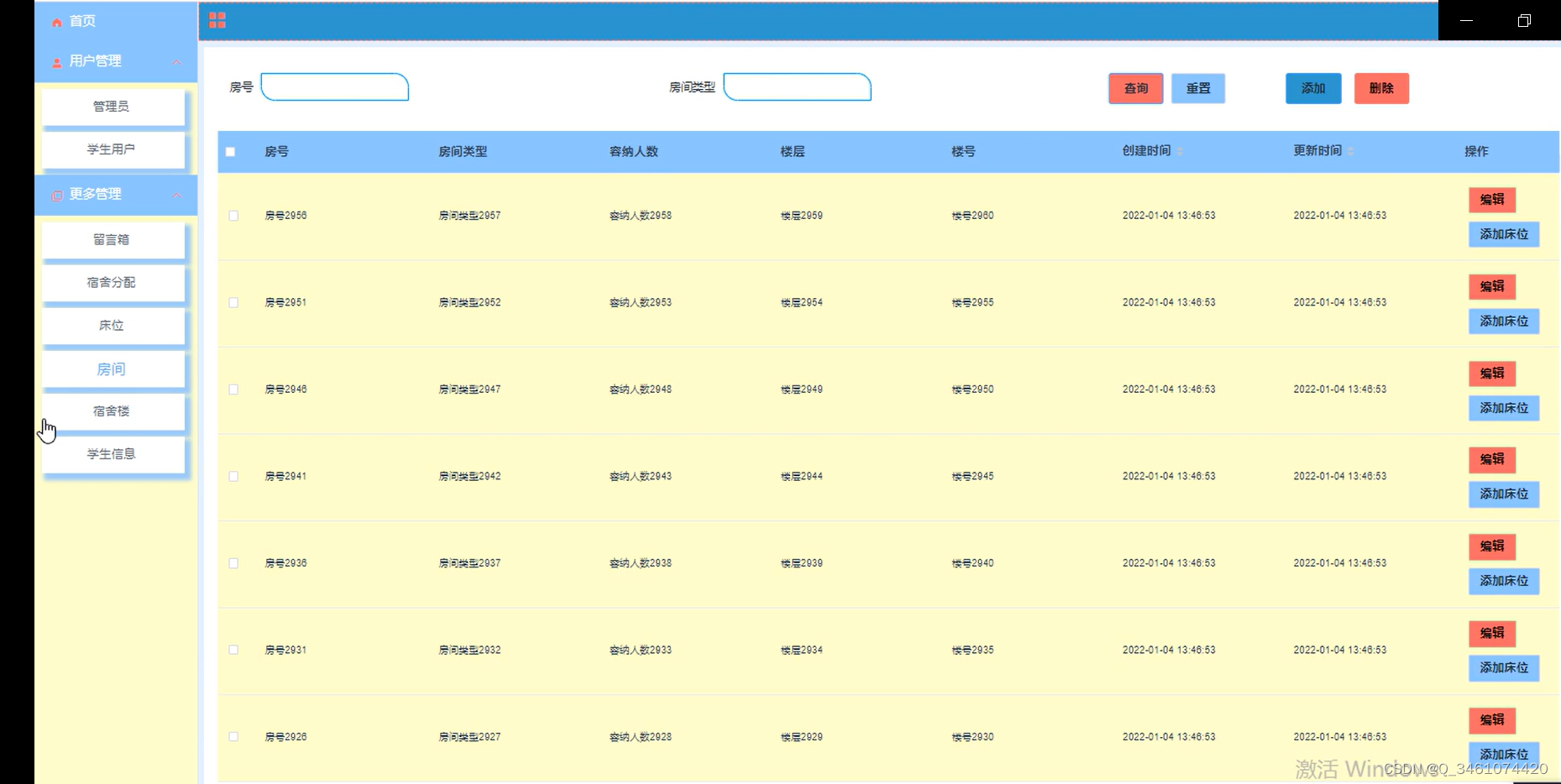Minimize the window from the title bar
The width and height of the screenshot is (1561, 784).
[1466, 20]
